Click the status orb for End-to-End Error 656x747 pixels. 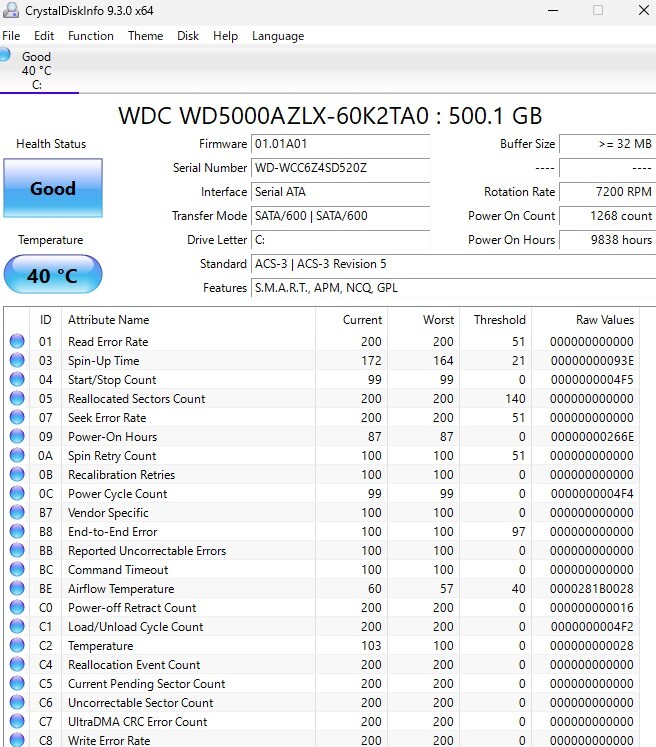17,531
